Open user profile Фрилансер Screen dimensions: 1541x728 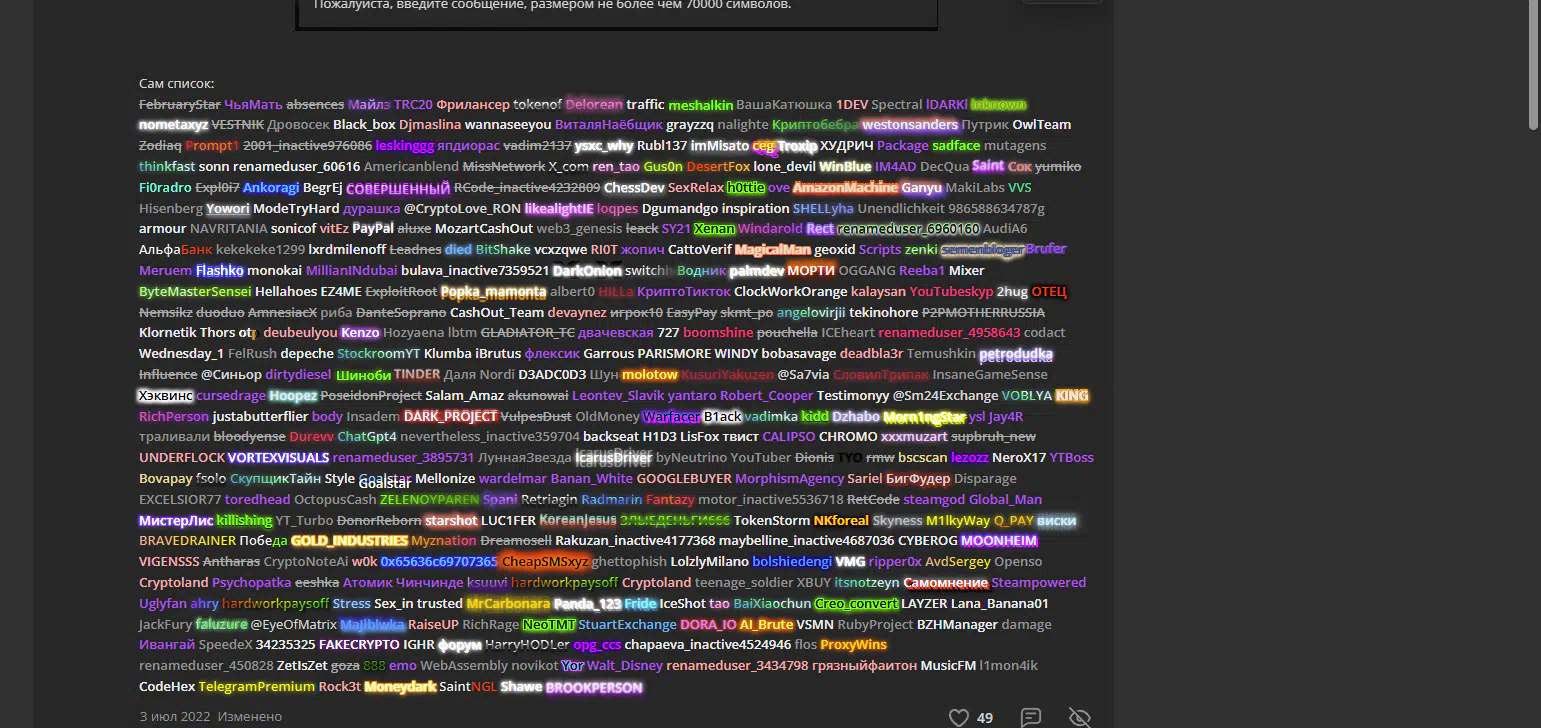point(473,104)
